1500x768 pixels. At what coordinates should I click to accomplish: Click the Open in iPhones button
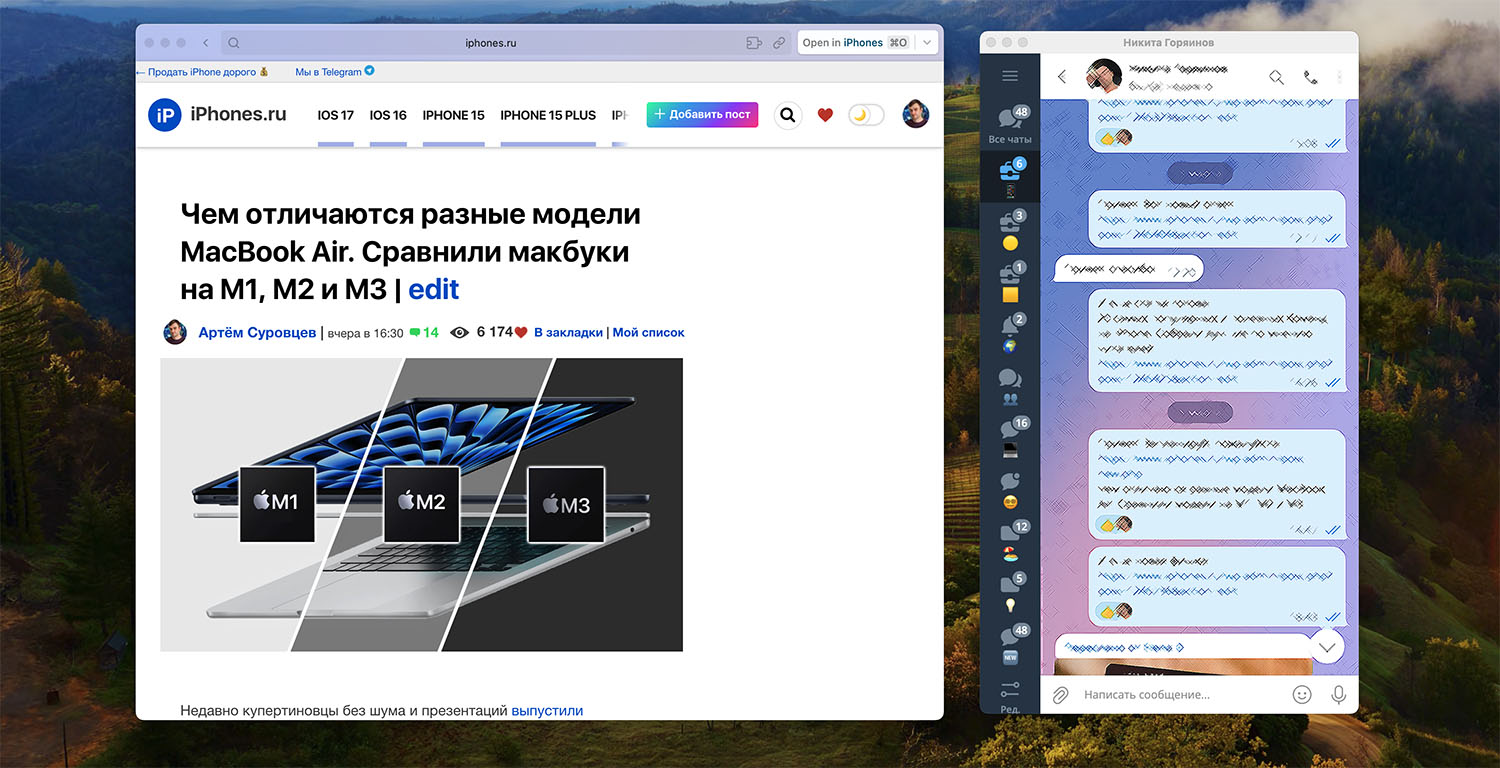click(x=855, y=43)
